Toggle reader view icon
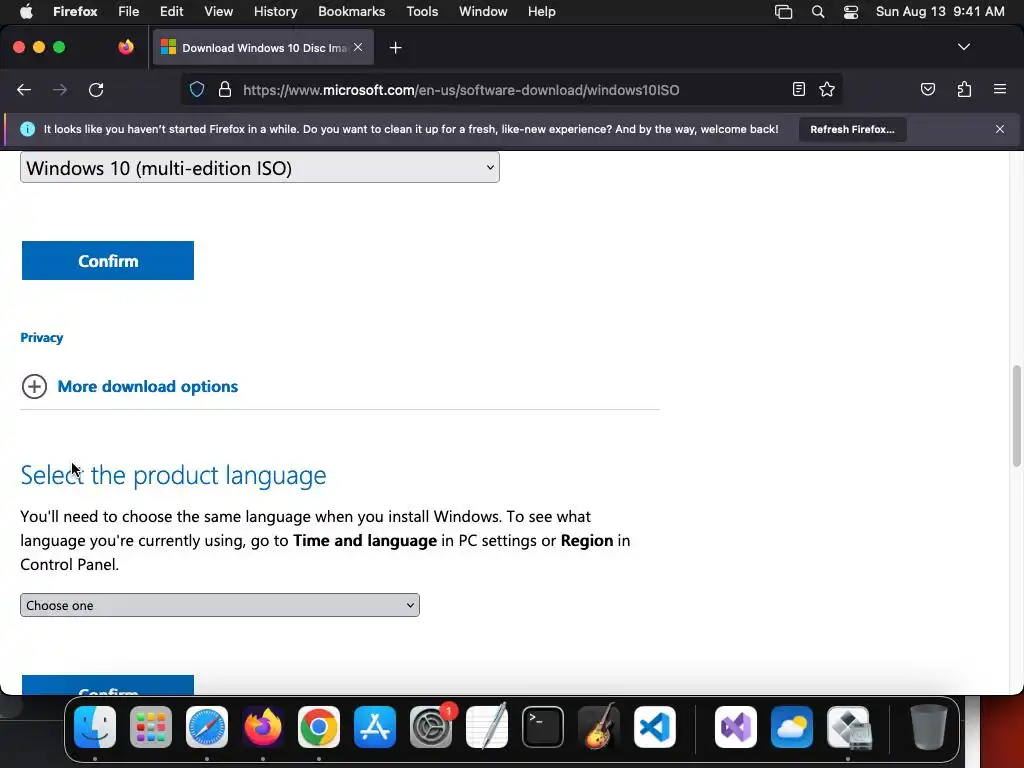Viewport: 1024px width, 768px height. (x=799, y=89)
